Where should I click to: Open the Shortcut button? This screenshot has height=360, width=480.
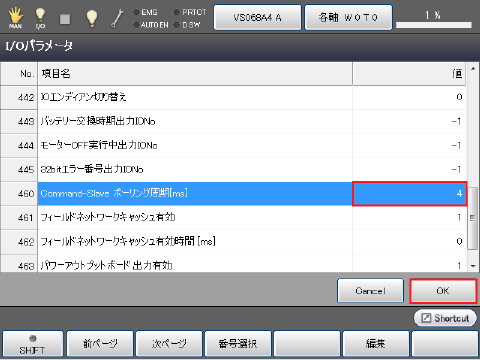(445, 318)
